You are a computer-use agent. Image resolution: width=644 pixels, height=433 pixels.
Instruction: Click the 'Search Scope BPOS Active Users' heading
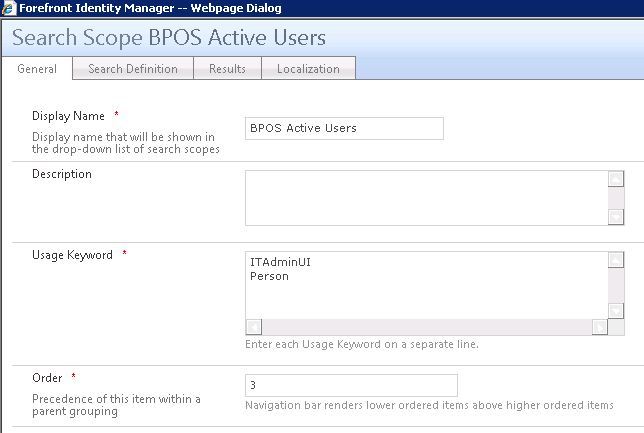[x=169, y=38]
